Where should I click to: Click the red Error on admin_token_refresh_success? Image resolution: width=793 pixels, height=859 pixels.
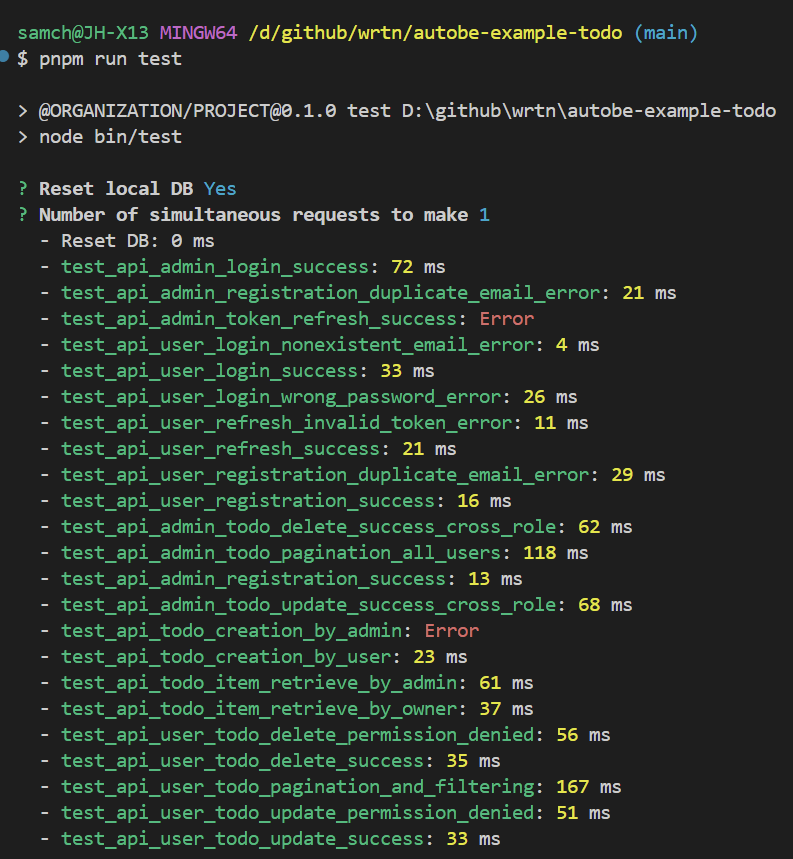point(506,319)
